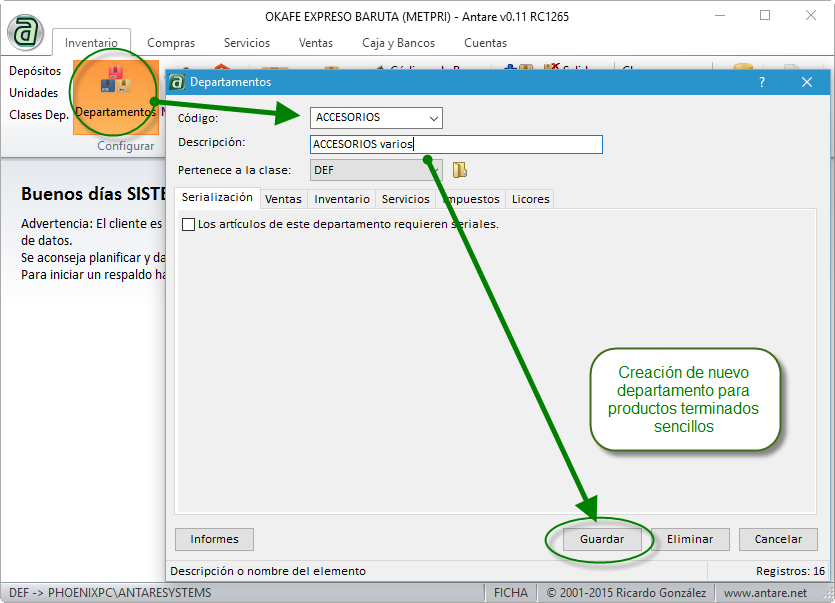This screenshot has width=835, height=603.
Task: Switch to the Servicios ribbon tab
Action: (x=246, y=43)
